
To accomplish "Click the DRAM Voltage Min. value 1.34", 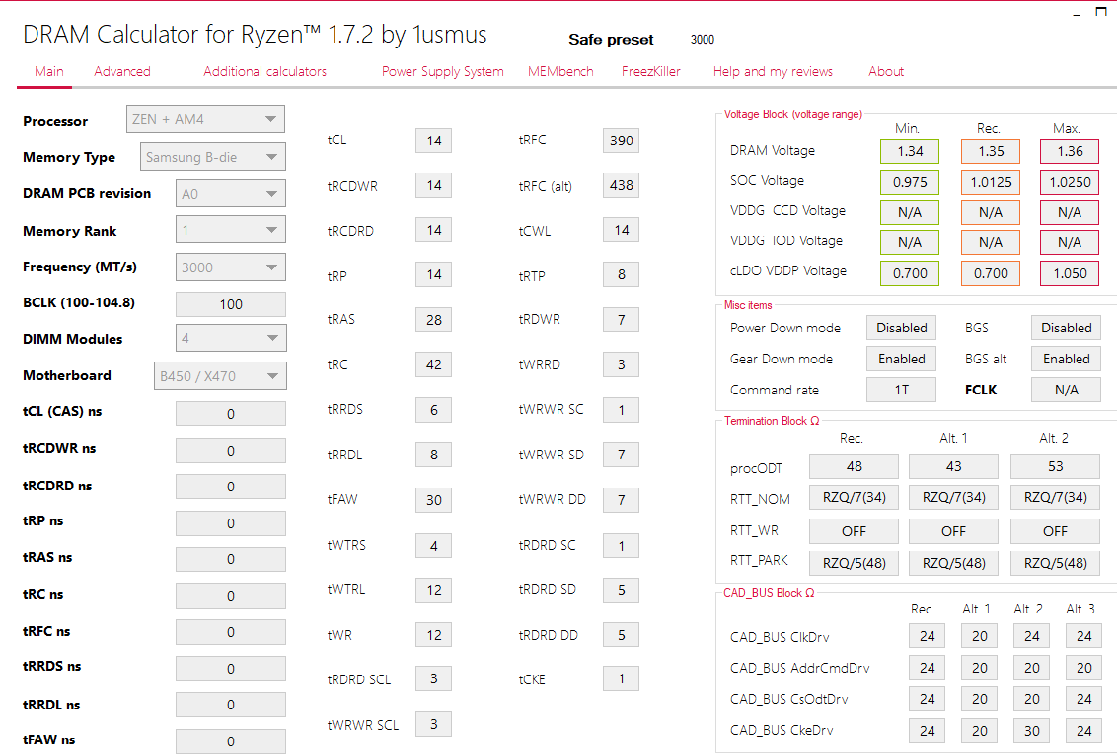I will 910,151.
